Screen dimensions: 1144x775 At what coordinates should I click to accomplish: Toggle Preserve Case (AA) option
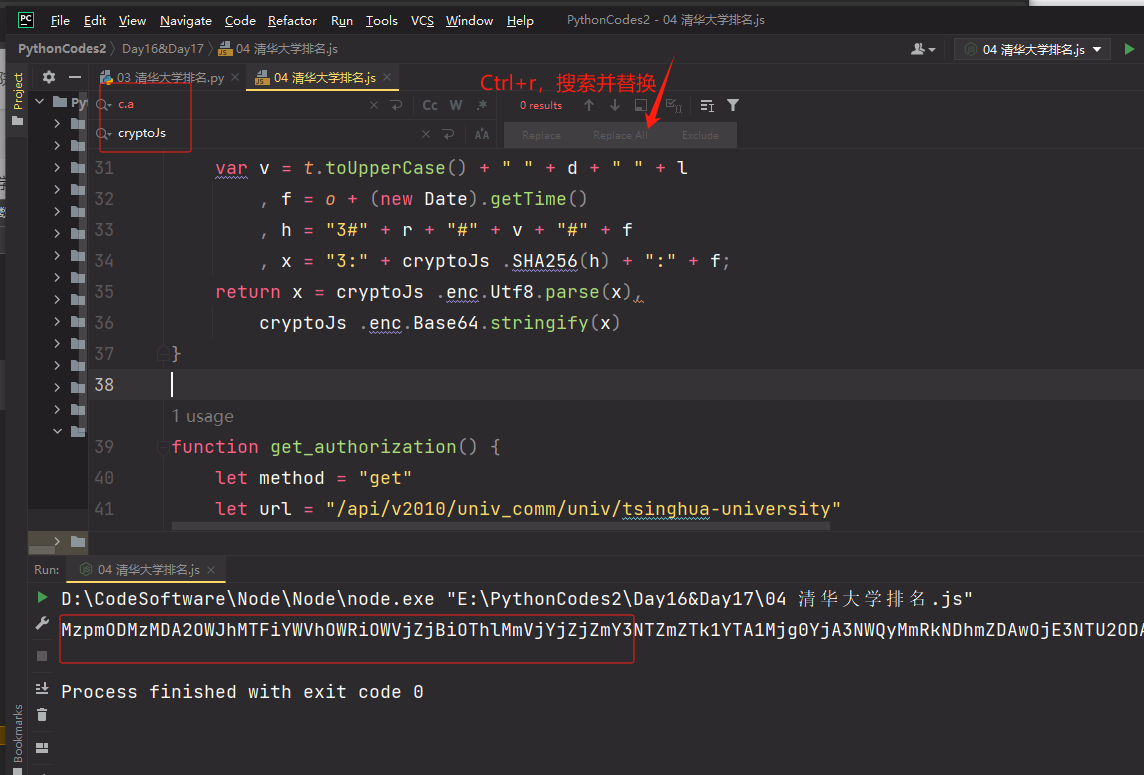482,134
